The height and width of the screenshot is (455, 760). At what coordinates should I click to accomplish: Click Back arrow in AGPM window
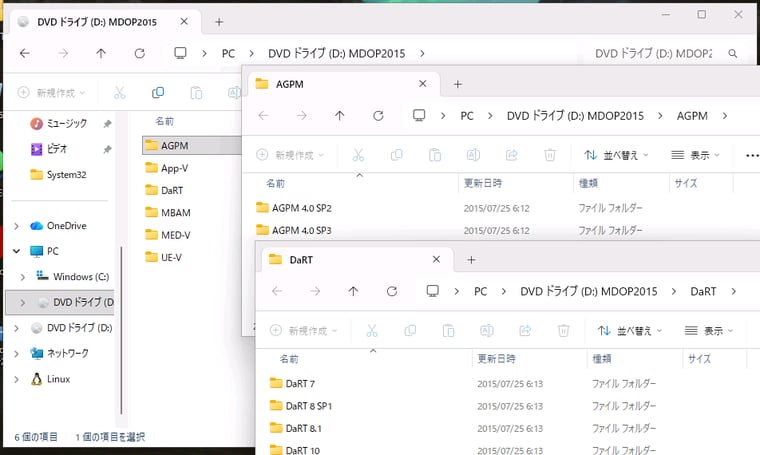click(263, 115)
